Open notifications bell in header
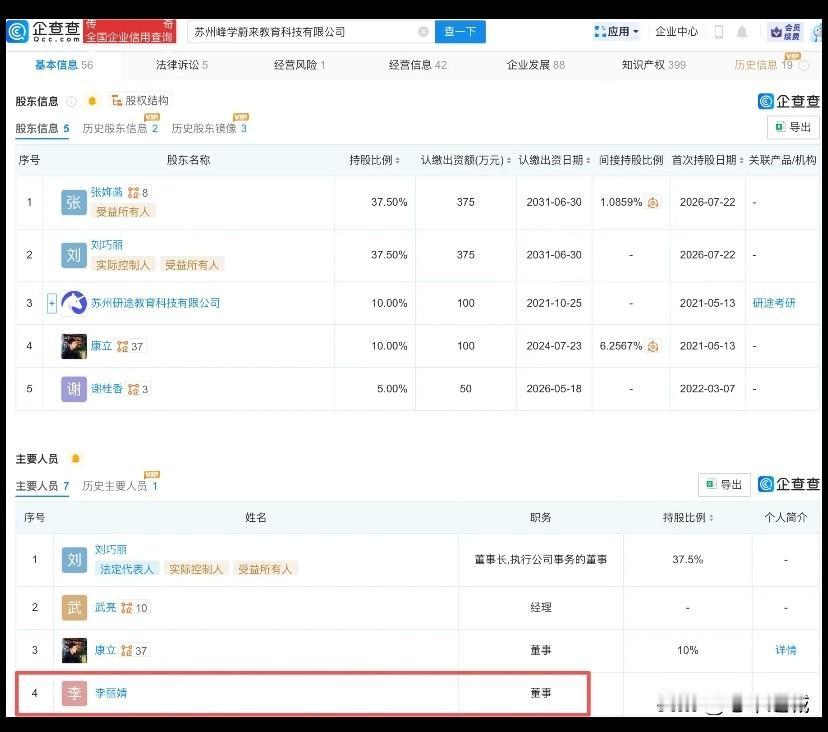Screen dimensions: 828x732 (742, 32)
